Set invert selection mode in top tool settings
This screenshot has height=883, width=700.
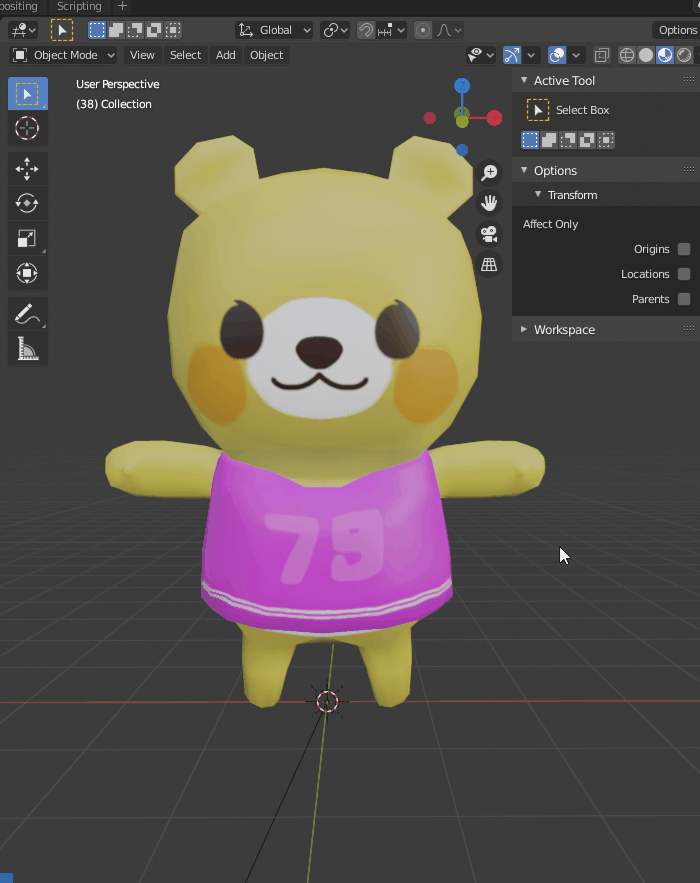pos(154,30)
